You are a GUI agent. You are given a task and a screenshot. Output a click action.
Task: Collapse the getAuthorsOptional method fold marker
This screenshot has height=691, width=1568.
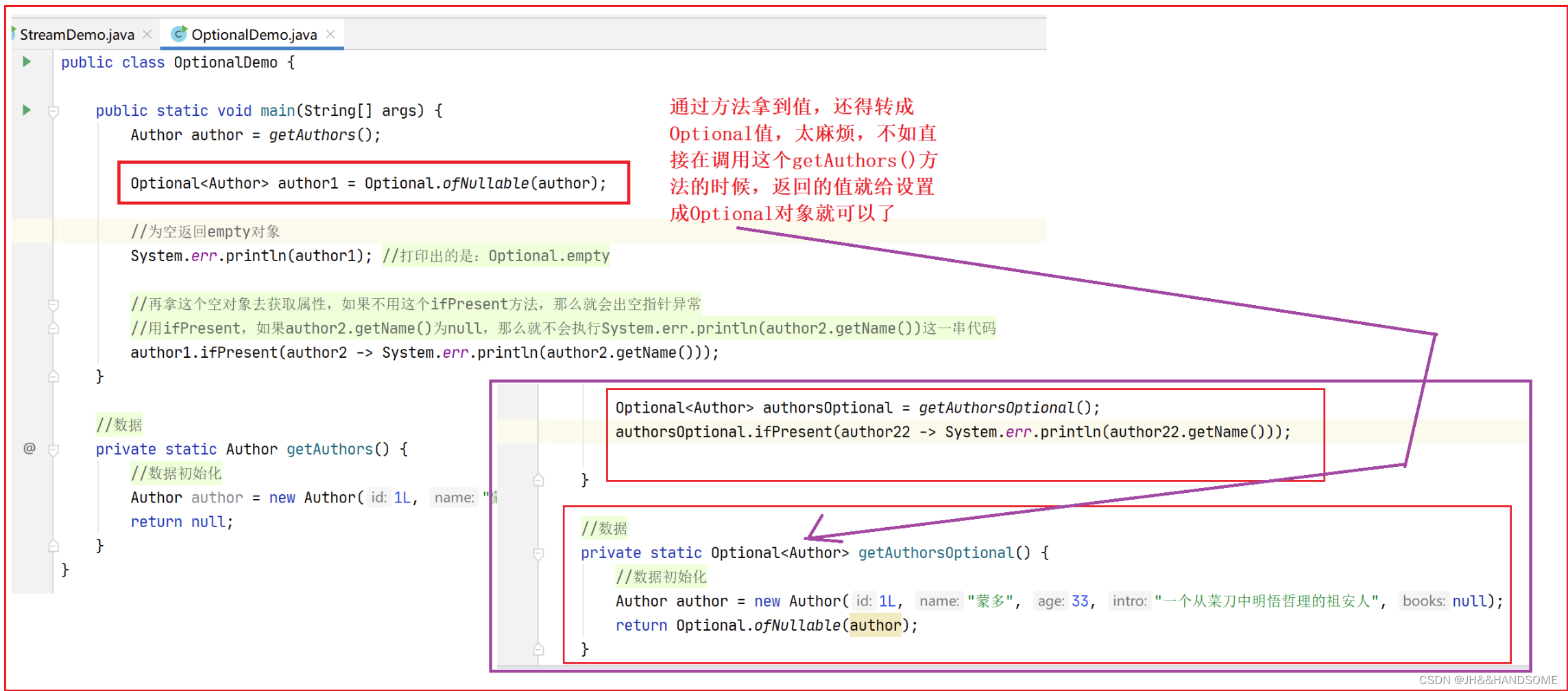coord(539,553)
